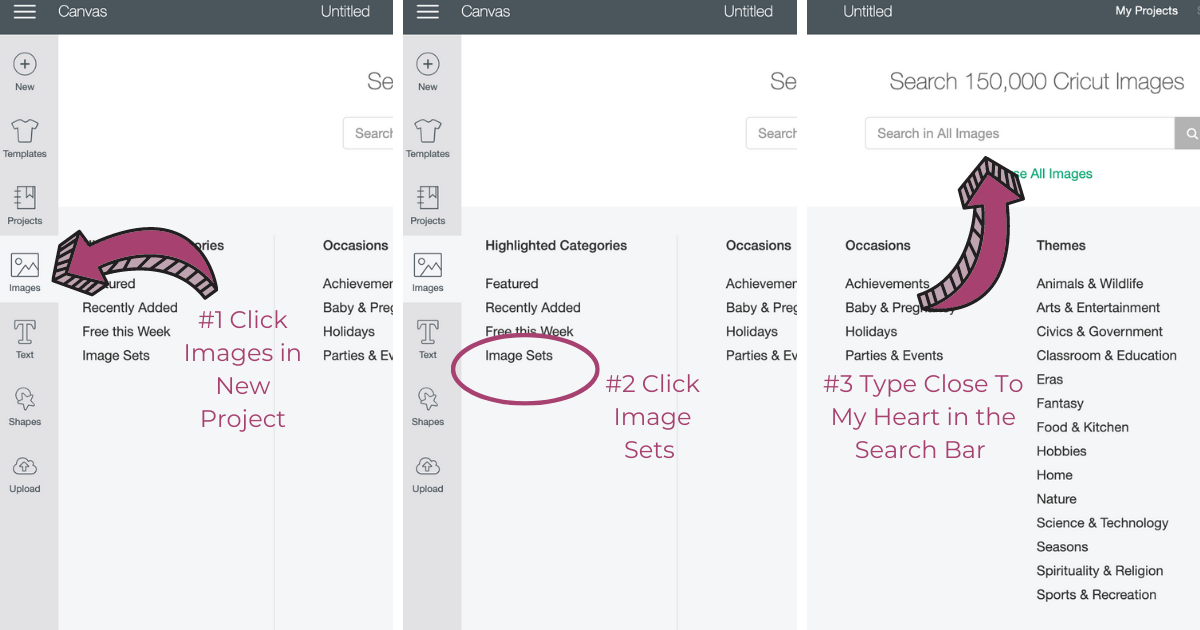
Task: Open My Projects in the header
Action: click(x=1146, y=11)
